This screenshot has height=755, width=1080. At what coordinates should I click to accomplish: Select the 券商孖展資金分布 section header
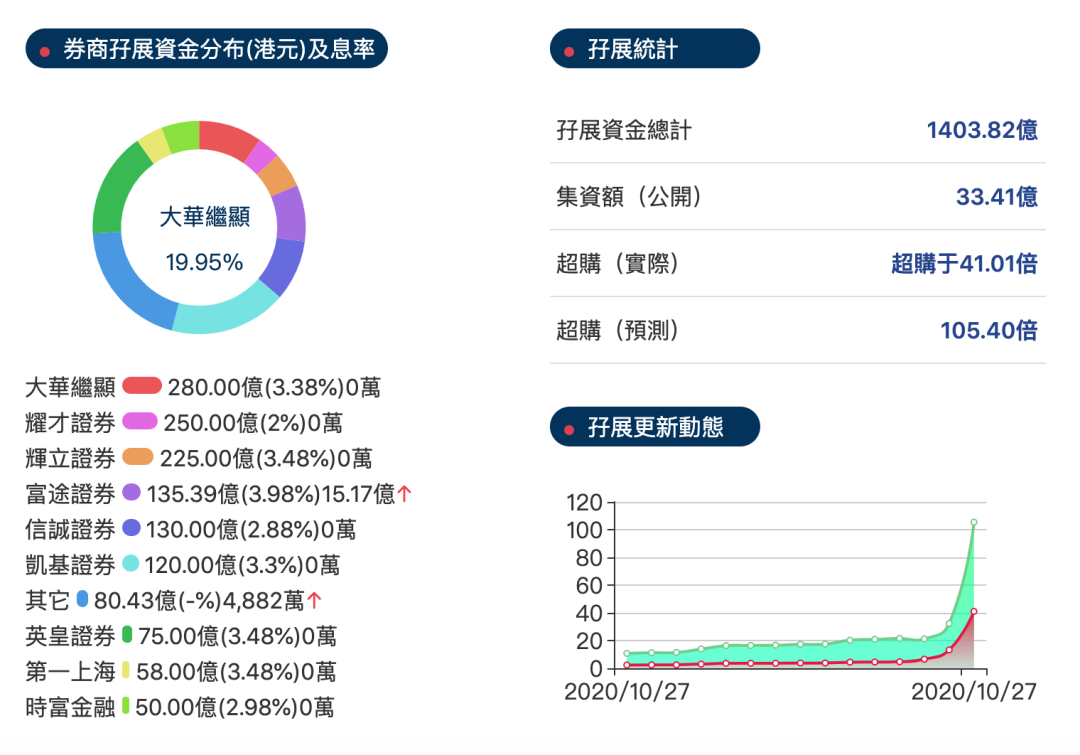click(206, 49)
